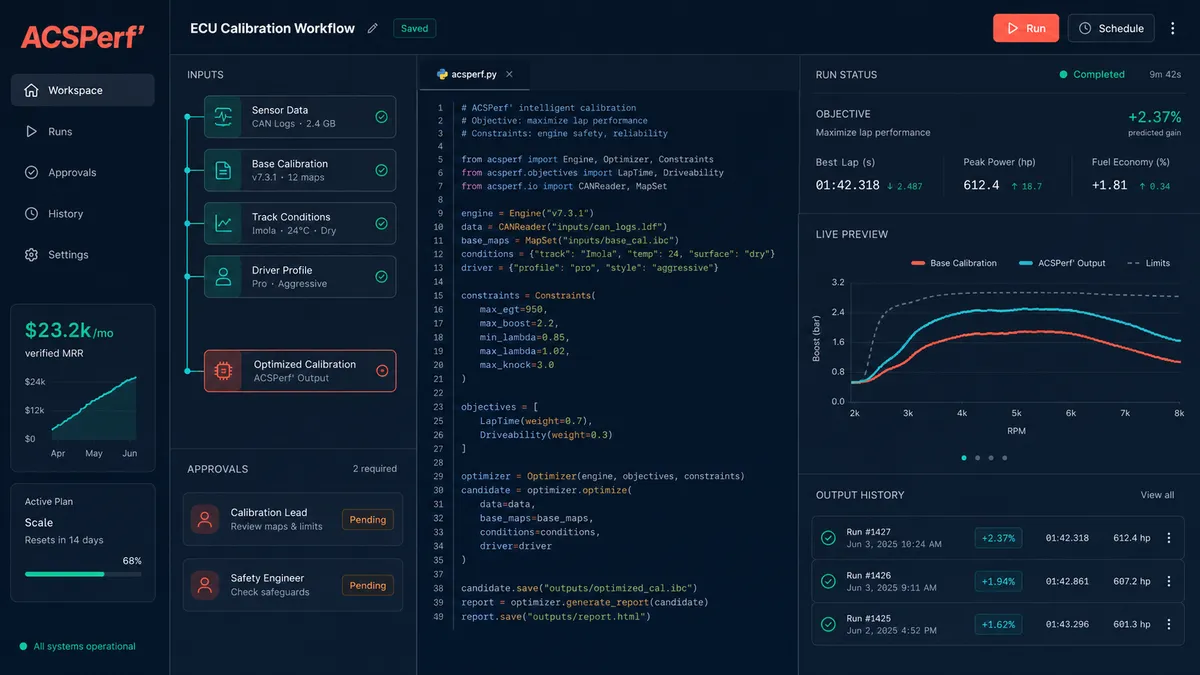The height and width of the screenshot is (675, 1200).
Task: Click the Saved status badge
Action: tap(414, 28)
